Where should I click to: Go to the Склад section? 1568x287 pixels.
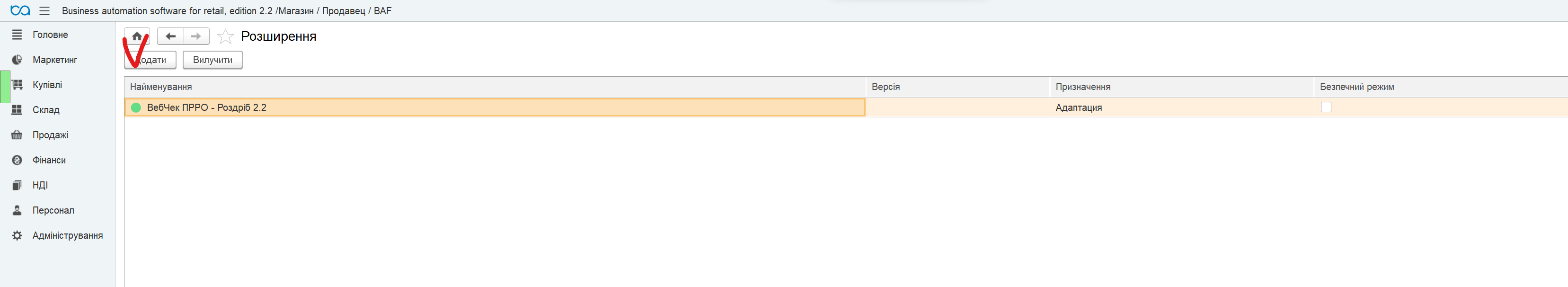(45, 110)
